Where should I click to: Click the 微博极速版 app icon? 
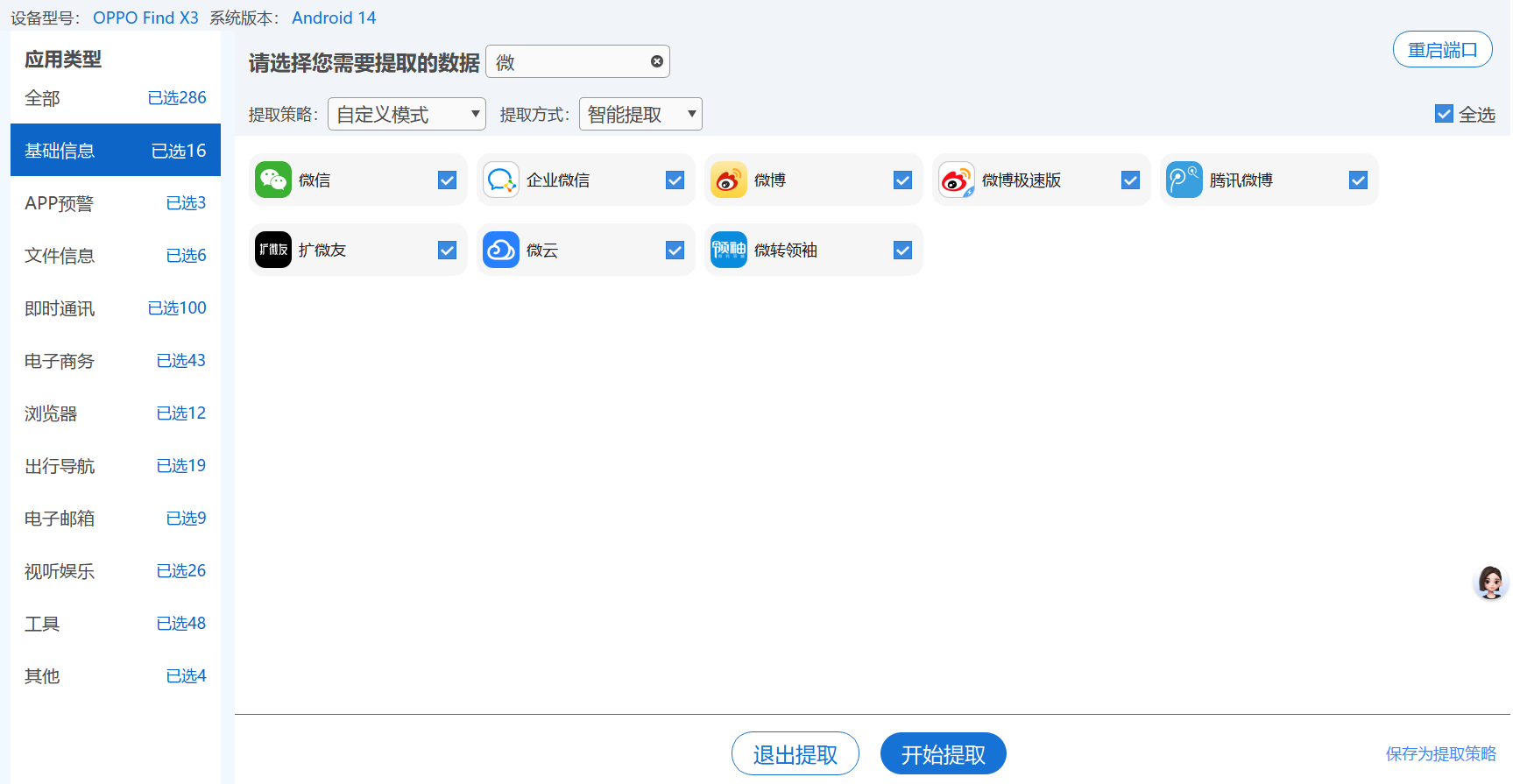[956, 180]
